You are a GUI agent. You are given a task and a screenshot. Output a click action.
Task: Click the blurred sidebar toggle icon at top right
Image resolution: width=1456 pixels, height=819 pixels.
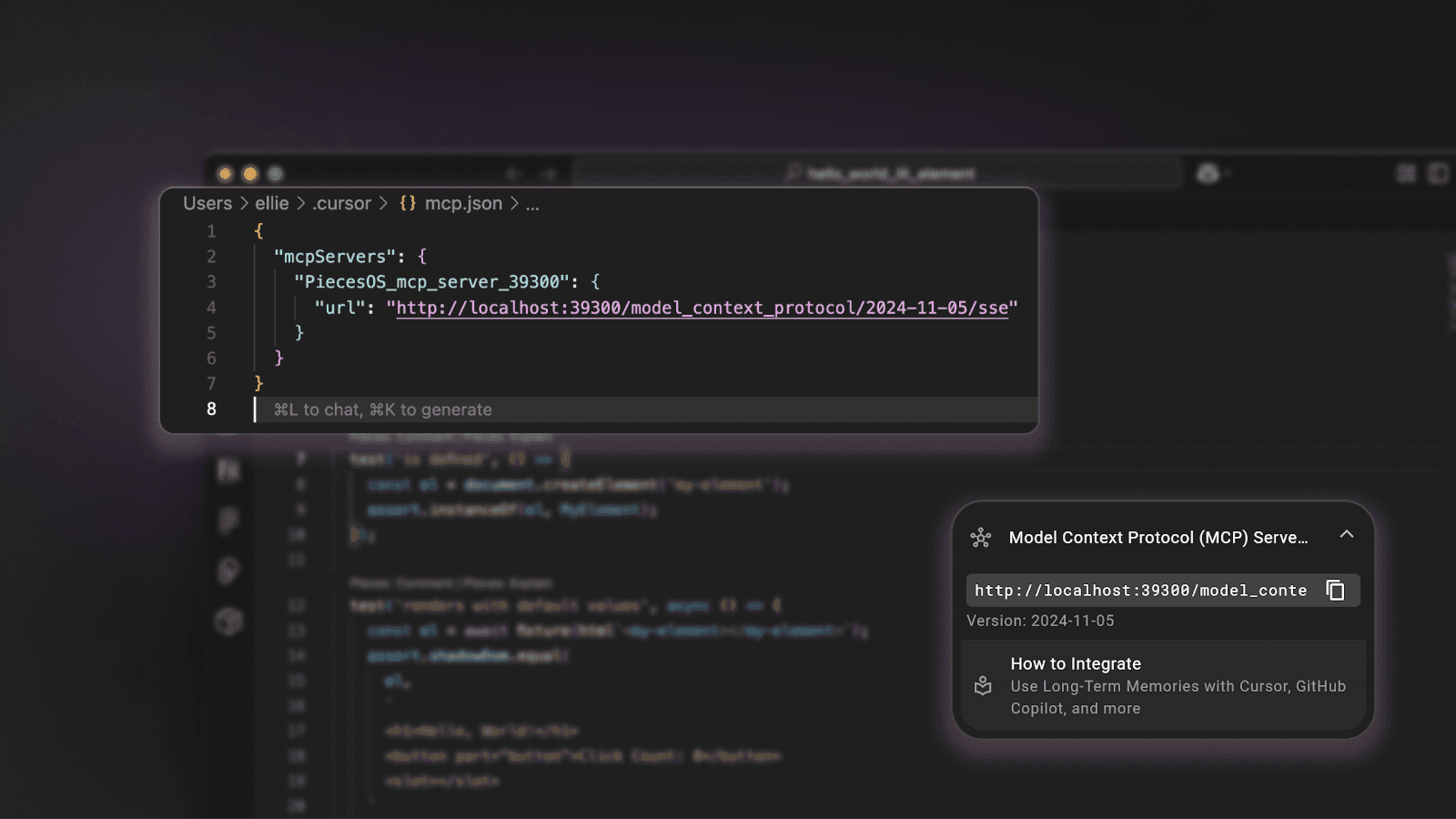[x=1439, y=173]
